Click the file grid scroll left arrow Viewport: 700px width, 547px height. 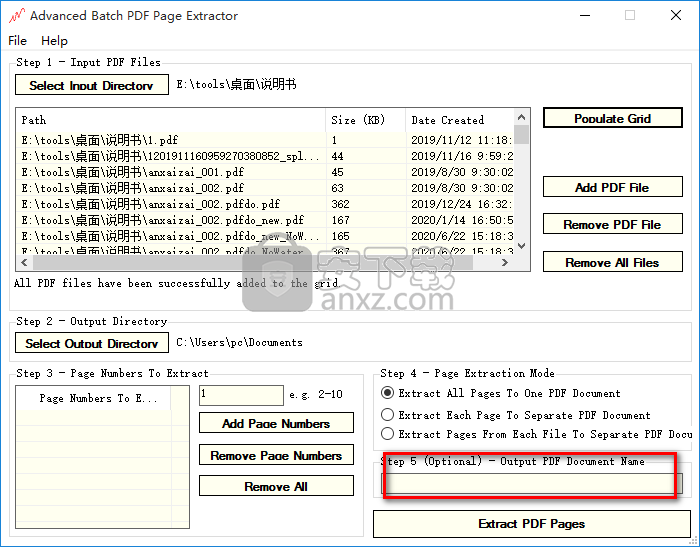(25, 263)
